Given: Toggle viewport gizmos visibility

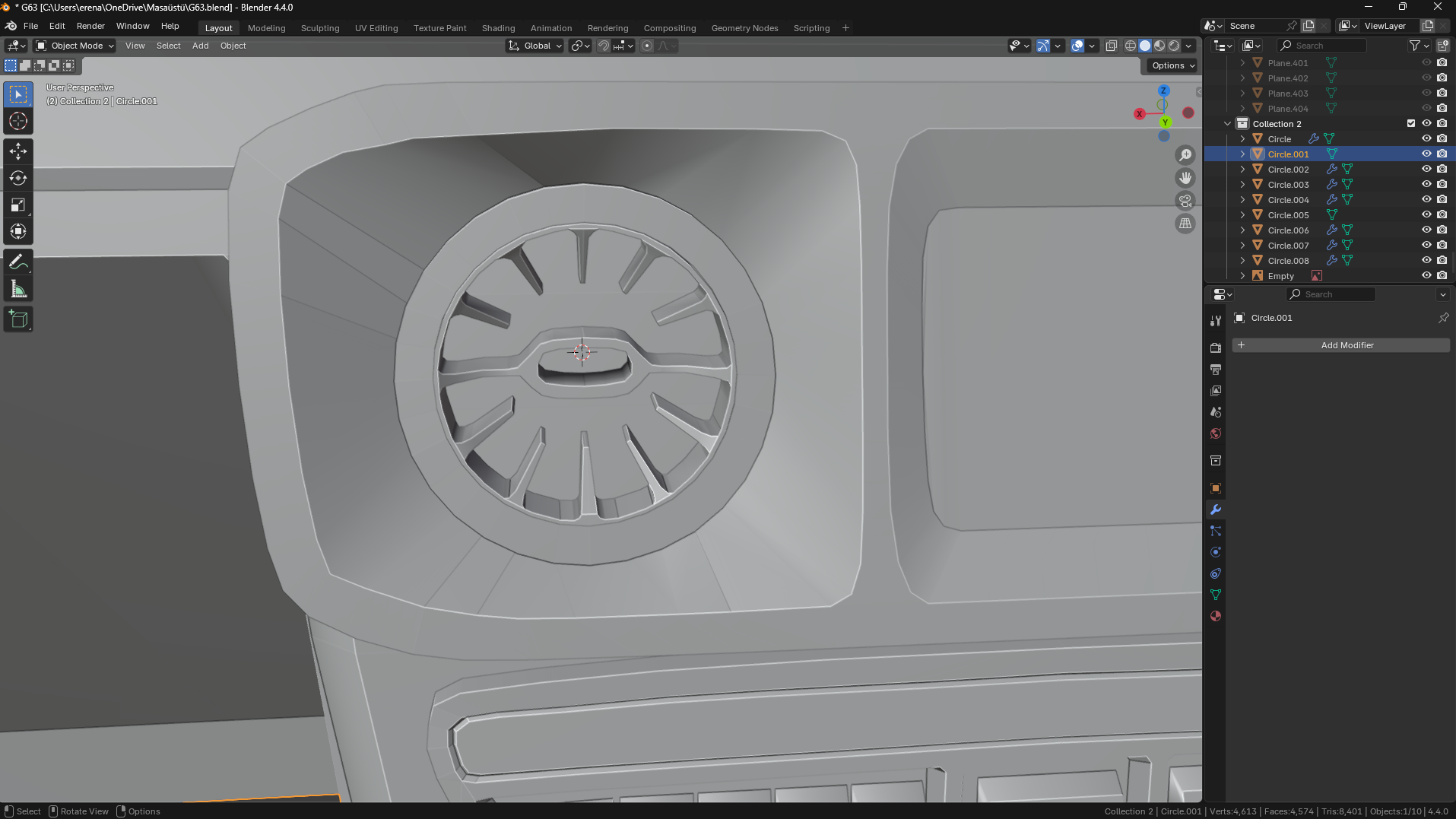Looking at the screenshot, I should (1043, 46).
